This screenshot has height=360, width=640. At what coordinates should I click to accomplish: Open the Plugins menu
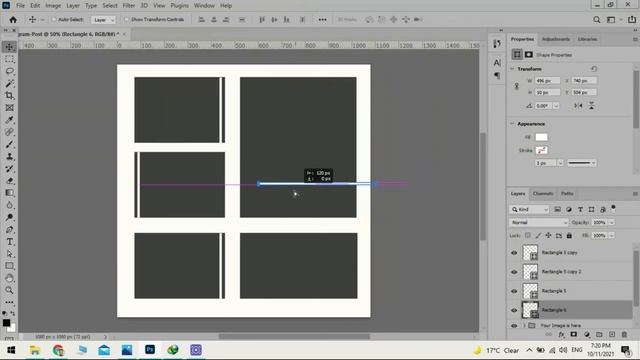click(180, 6)
